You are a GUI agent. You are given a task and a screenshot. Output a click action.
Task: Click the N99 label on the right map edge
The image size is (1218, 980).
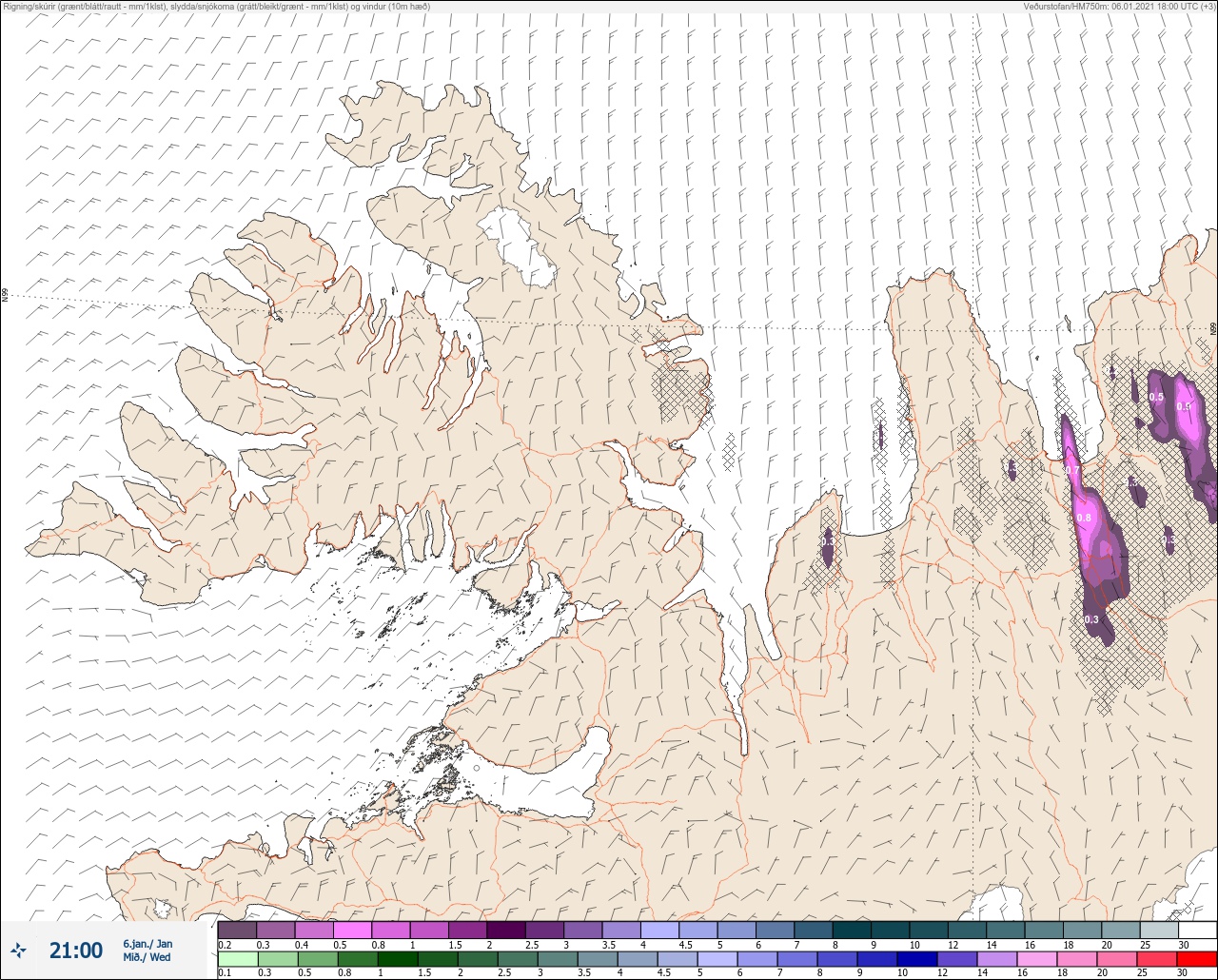pyautogui.click(x=1213, y=328)
